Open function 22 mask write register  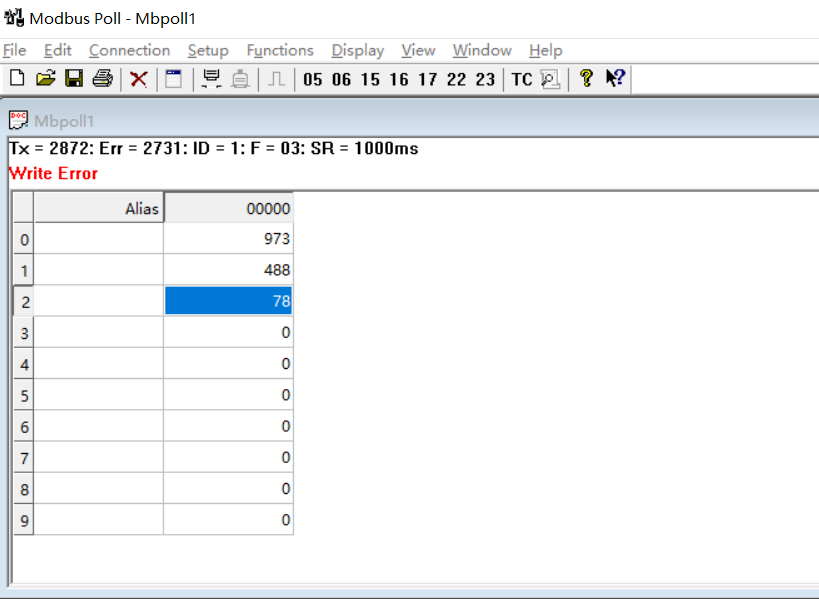coord(456,79)
